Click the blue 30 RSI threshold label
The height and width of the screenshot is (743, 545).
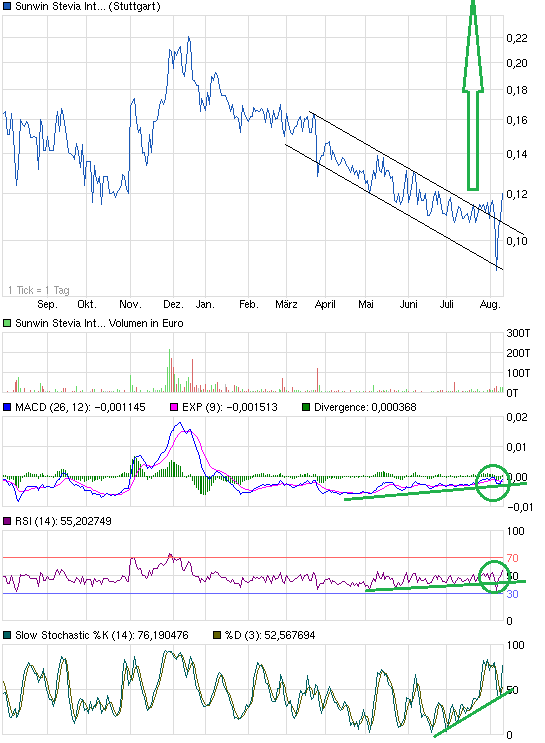pos(512,594)
